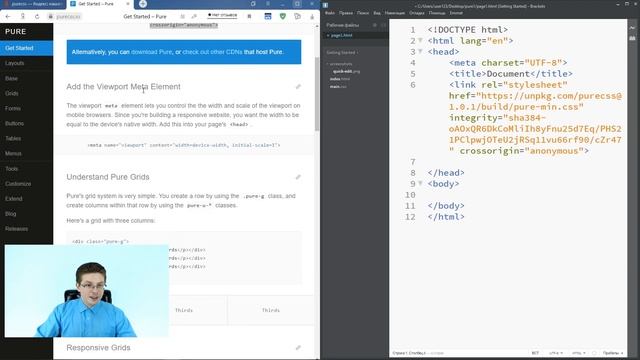Click the meta viewport code snippet

pos(184,145)
